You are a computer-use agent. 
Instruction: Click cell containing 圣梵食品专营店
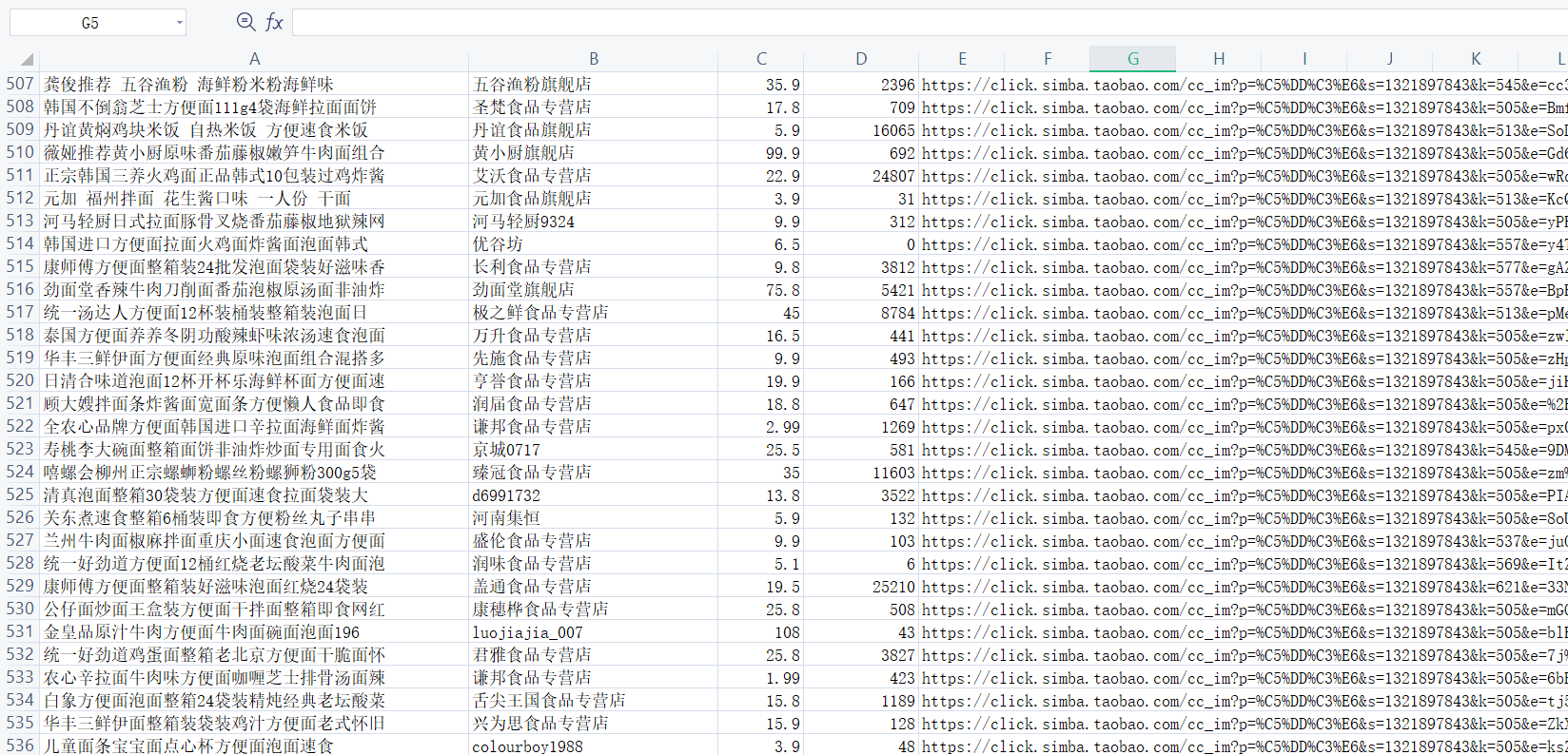click(x=593, y=107)
